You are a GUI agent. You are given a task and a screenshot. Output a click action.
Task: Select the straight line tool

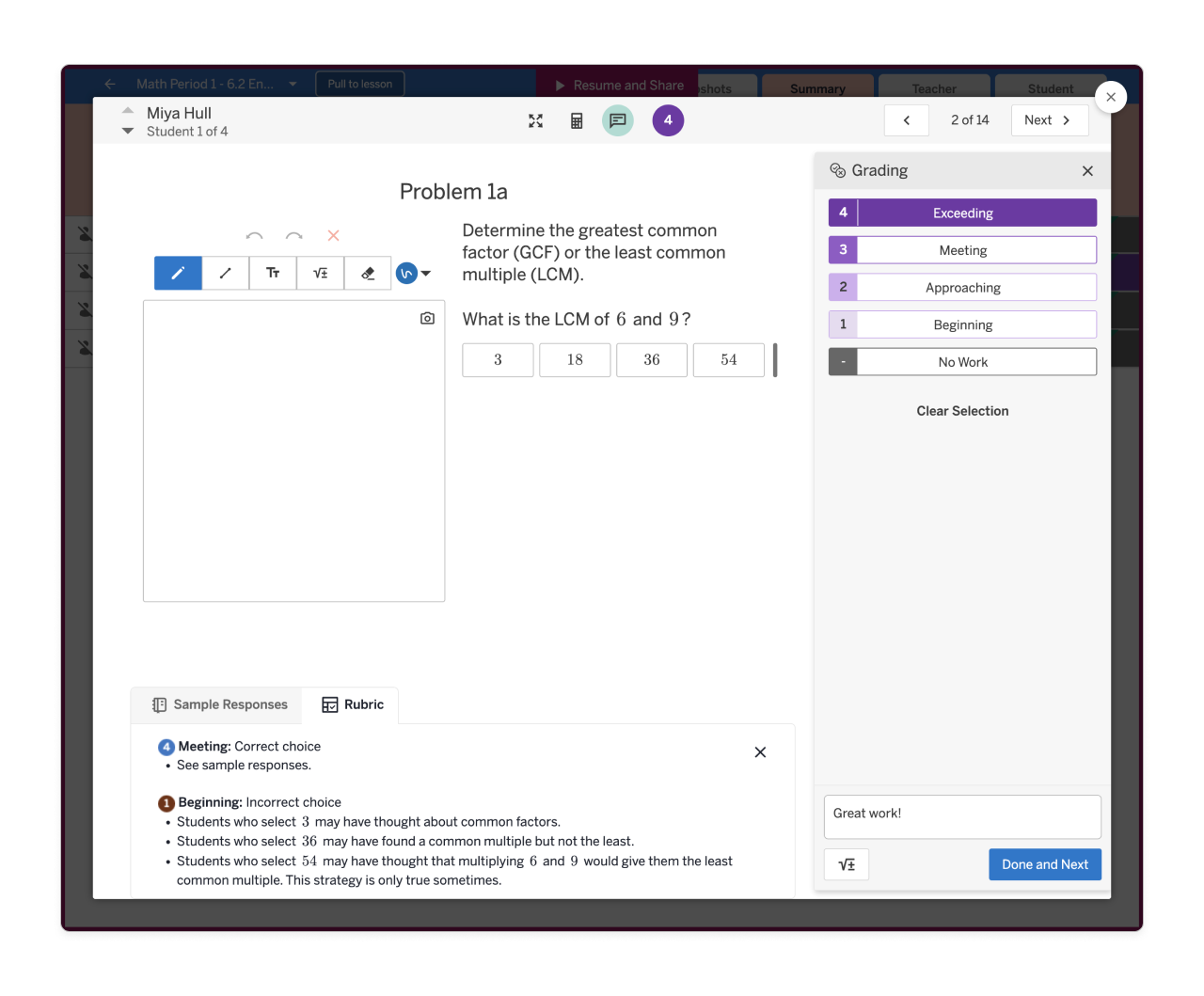click(225, 273)
